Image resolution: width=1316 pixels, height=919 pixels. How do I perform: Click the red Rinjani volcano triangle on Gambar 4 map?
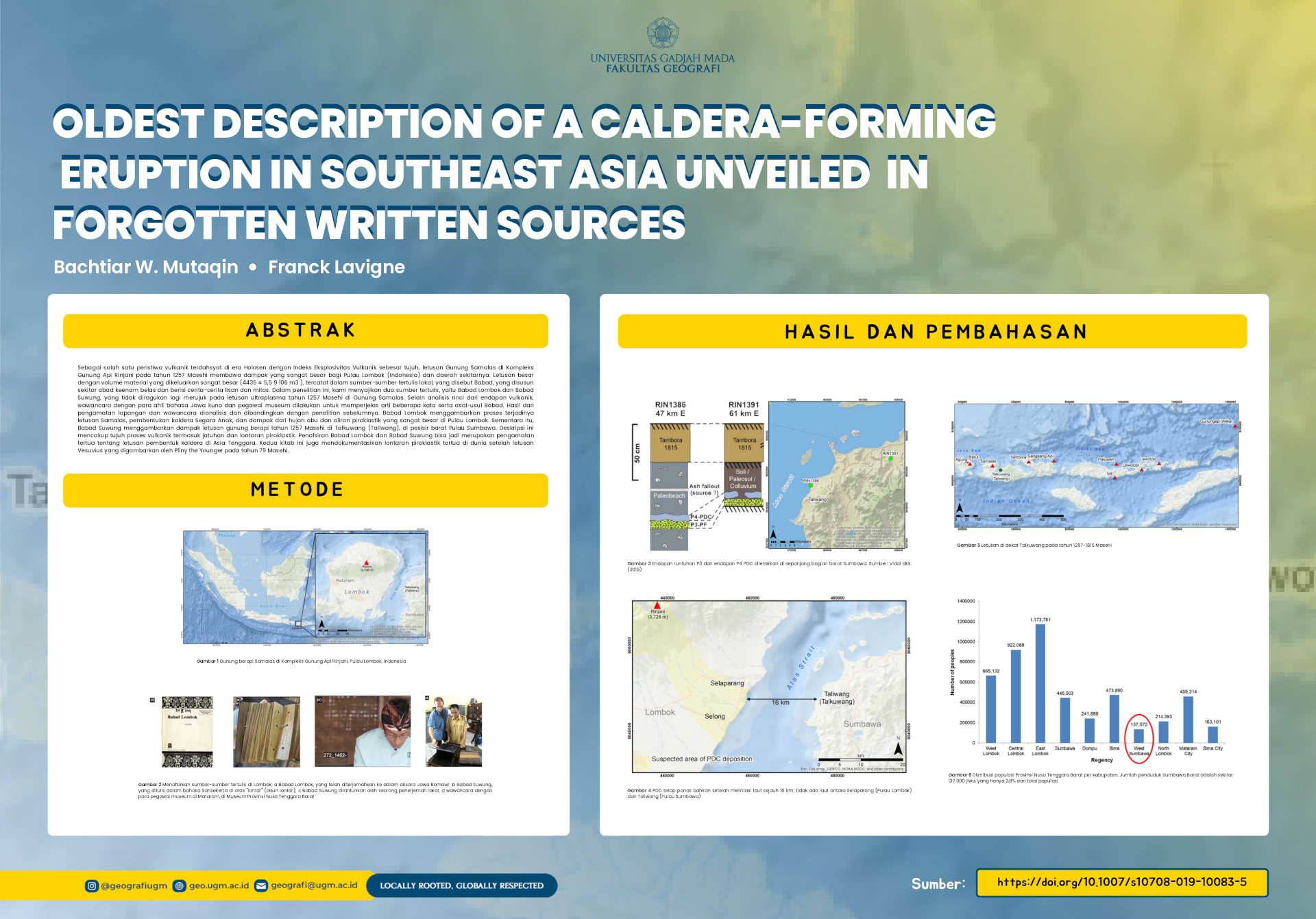point(657,606)
